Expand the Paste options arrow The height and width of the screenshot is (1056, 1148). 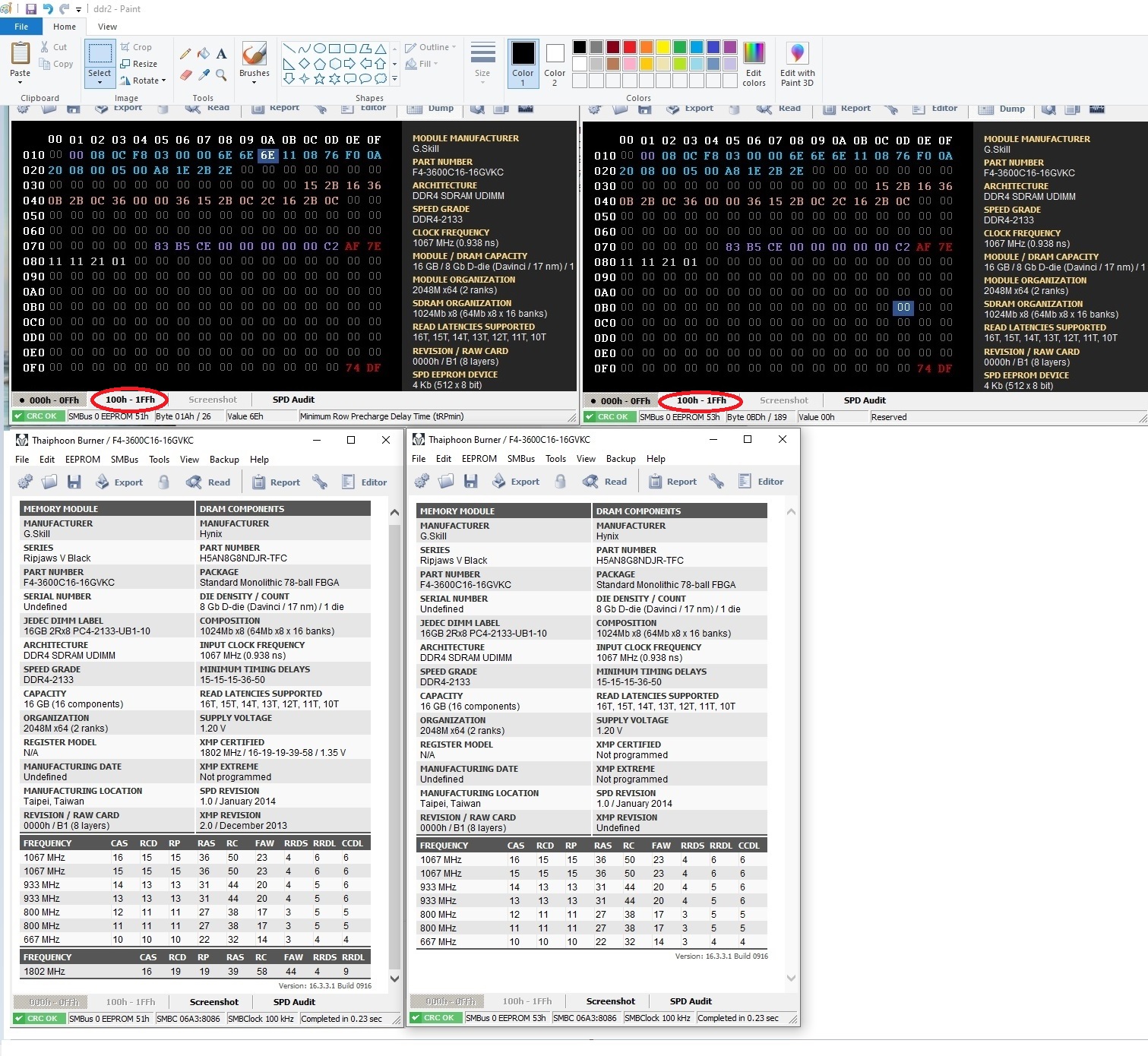[21, 83]
